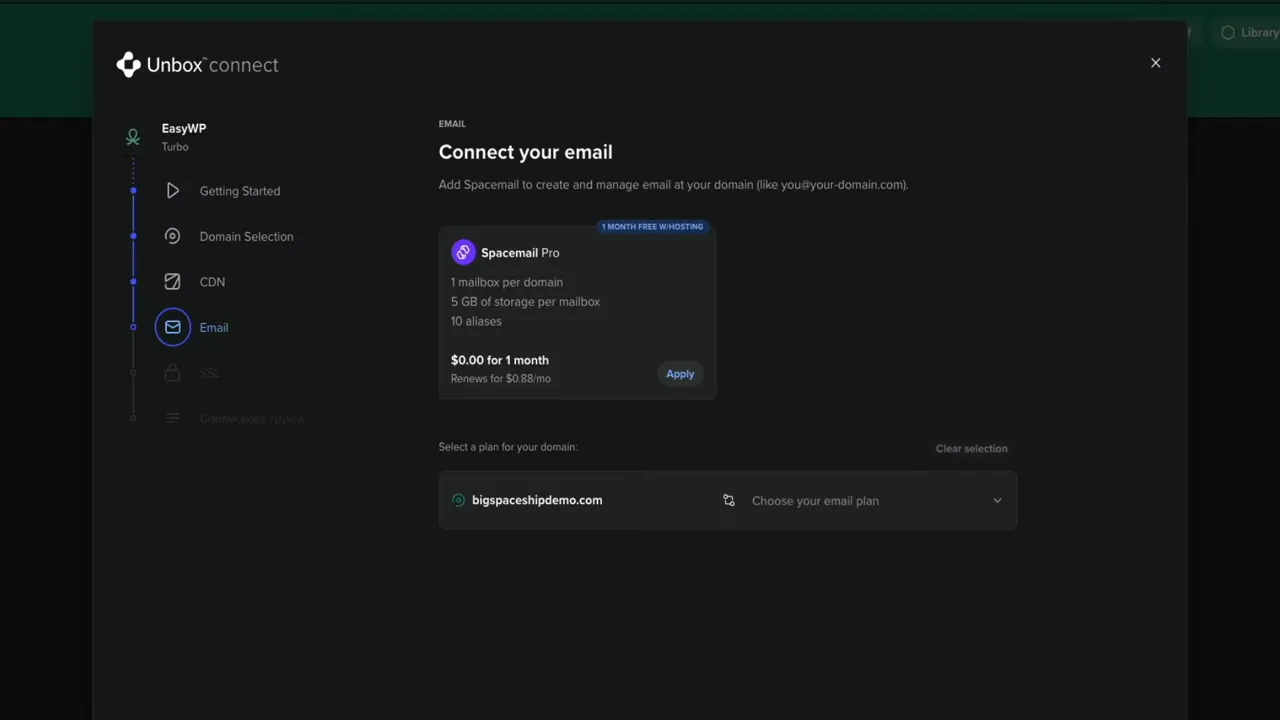The height and width of the screenshot is (720, 1280).
Task: Click '1 mailbox per domain' line
Action: pos(507,282)
